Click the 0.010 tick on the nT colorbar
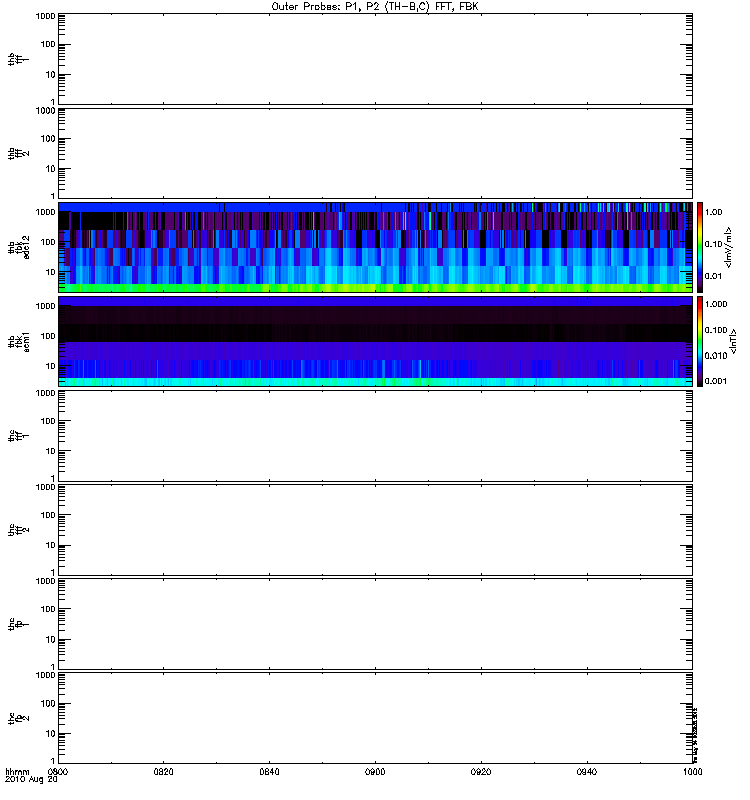Screen dimensions: 750x800 pyautogui.click(x=716, y=356)
